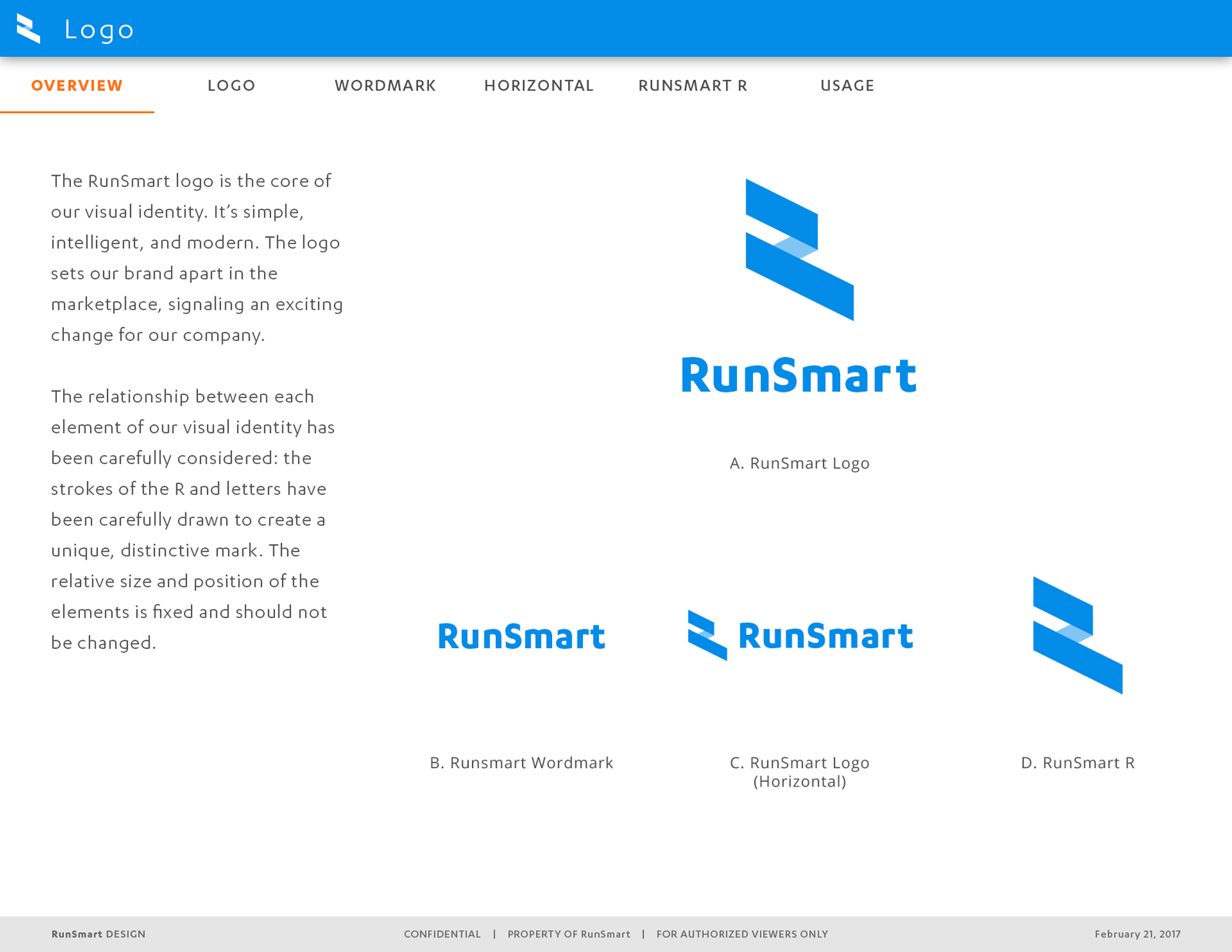Click the large R symbol above RunSmart wordmark
The width and height of the screenshot is (1232, 952).
[x=799, y=249]
